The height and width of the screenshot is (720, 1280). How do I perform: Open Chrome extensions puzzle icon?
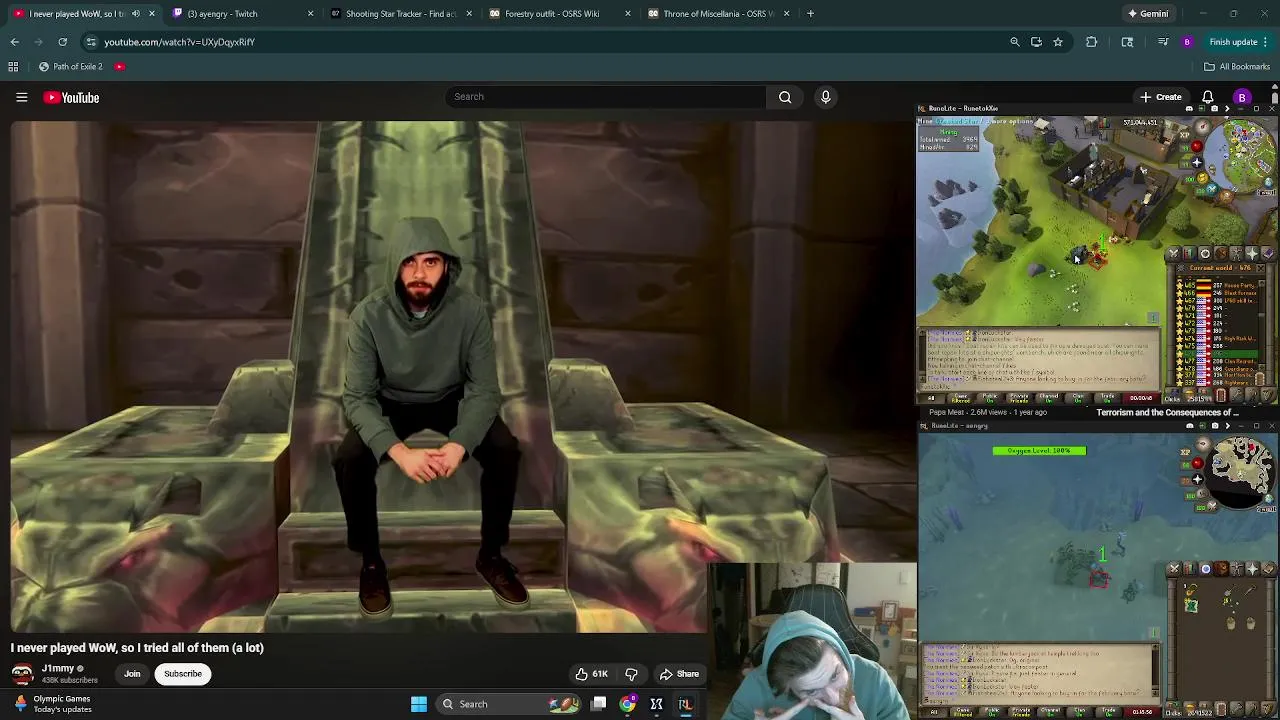point(1091,42)
